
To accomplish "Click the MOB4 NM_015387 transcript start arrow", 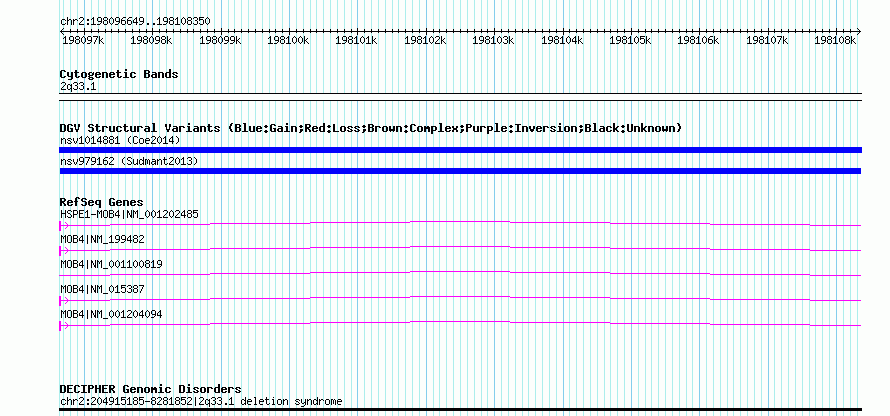I will [x=64, y=300].
